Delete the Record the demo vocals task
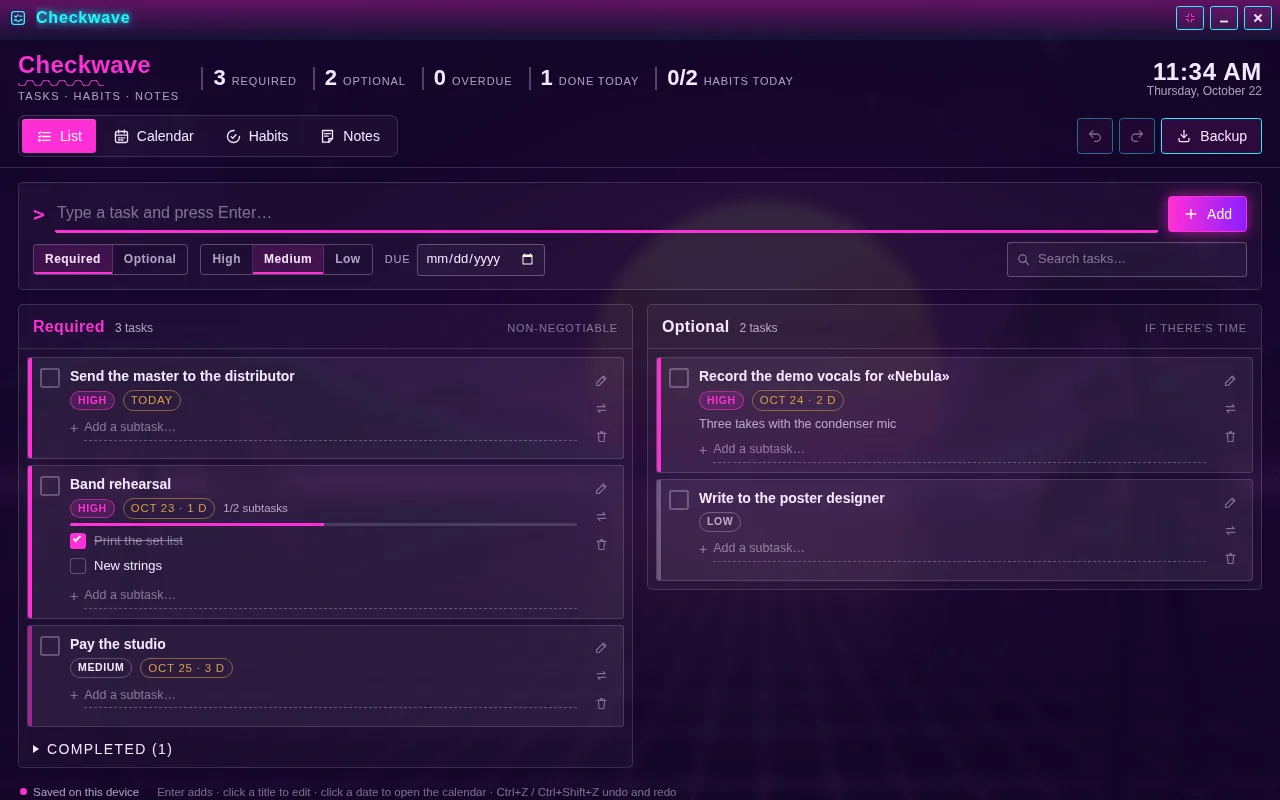 1230,437
